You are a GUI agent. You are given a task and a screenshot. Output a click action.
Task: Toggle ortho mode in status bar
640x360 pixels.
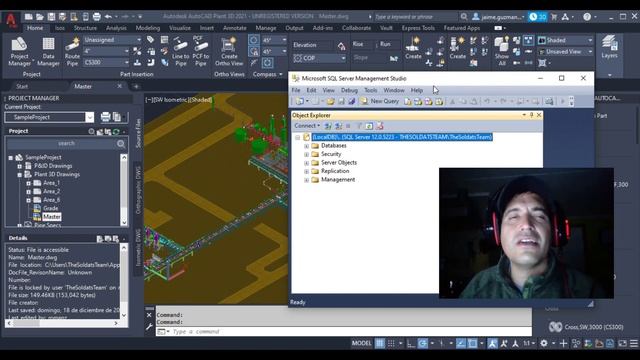(411, 343)
